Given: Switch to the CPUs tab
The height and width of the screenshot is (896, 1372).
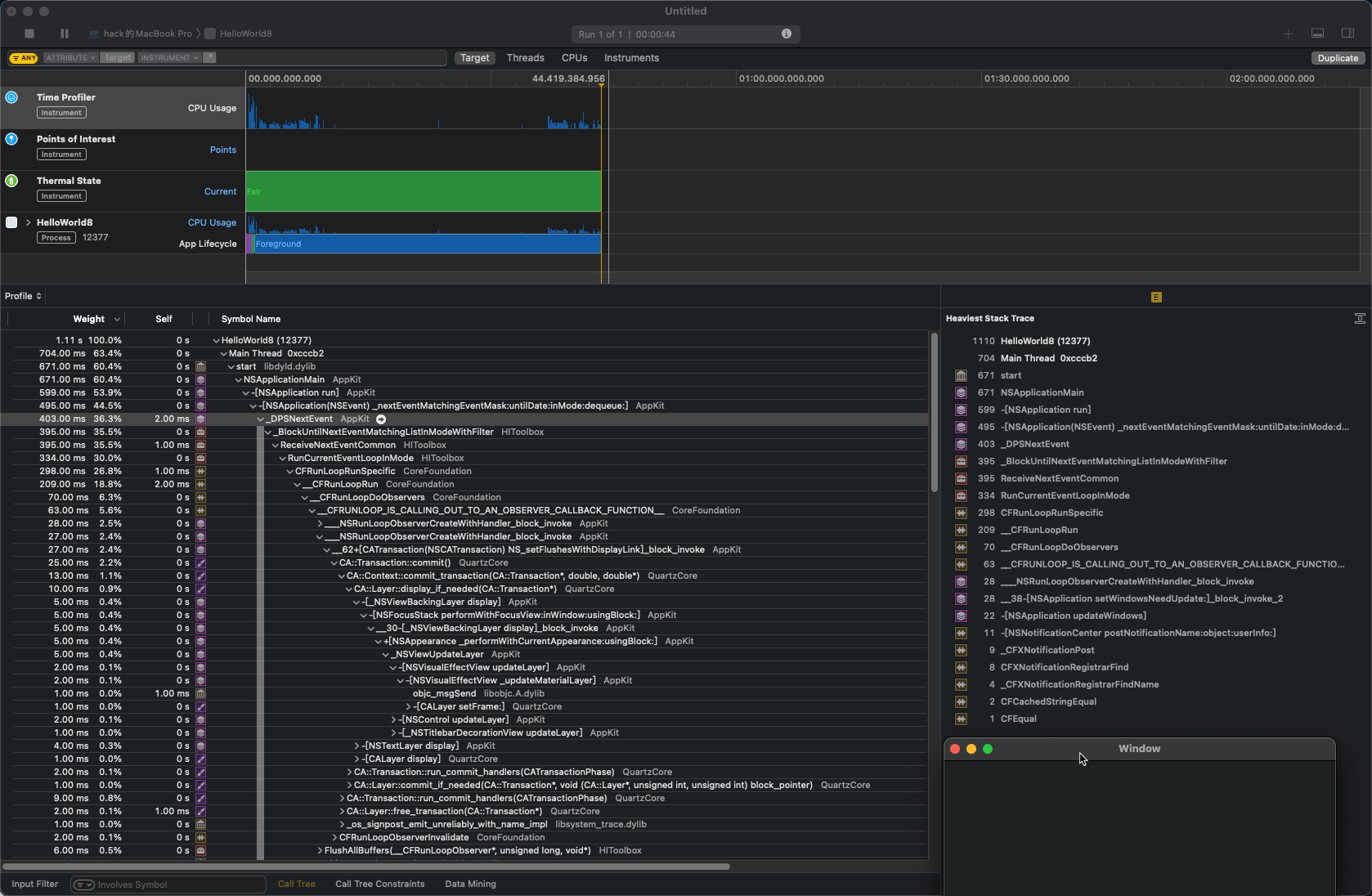Looking at the screenshot, I should click(574, 58).
